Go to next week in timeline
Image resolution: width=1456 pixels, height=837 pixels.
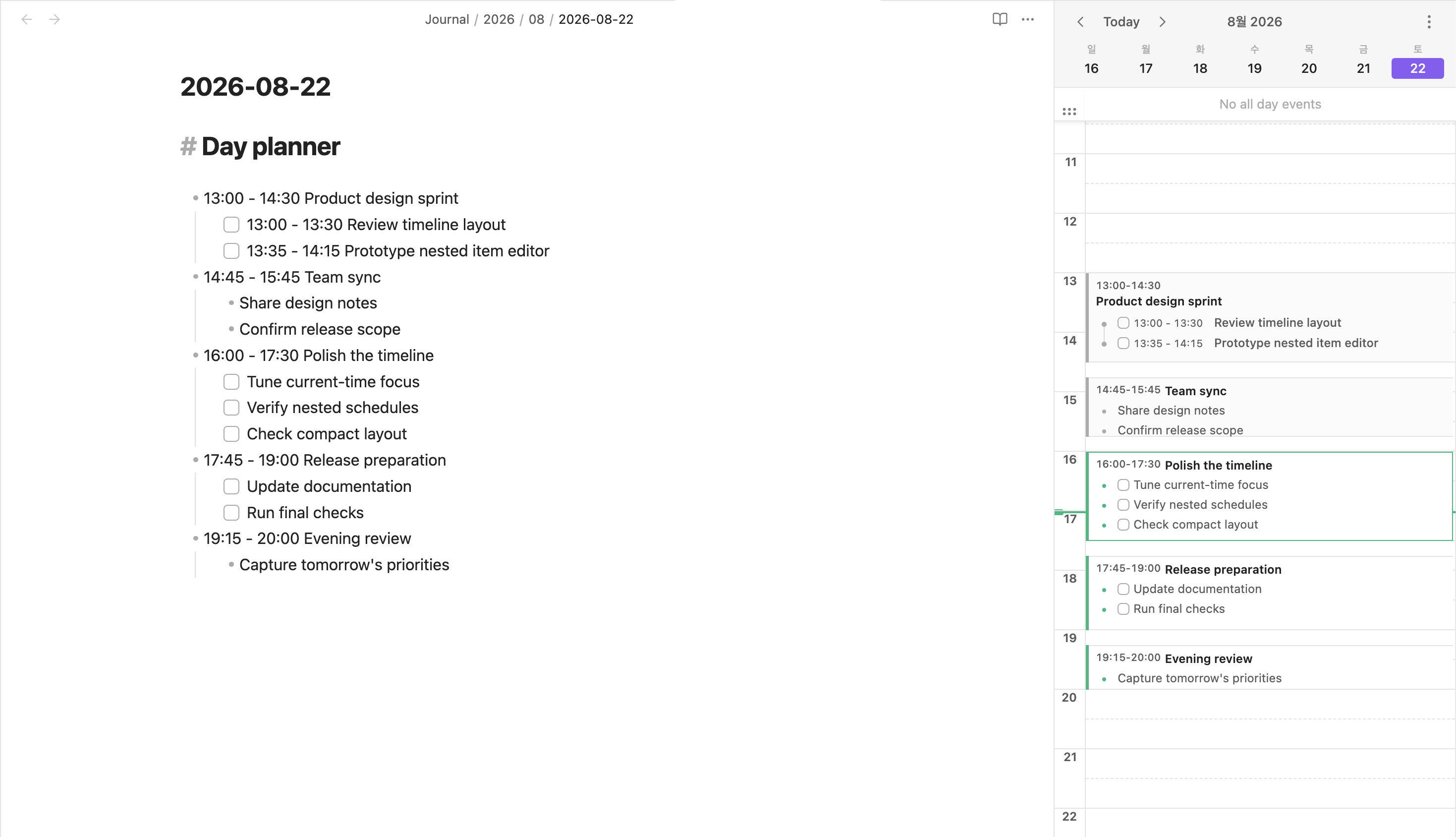[x=1163, y=22]
